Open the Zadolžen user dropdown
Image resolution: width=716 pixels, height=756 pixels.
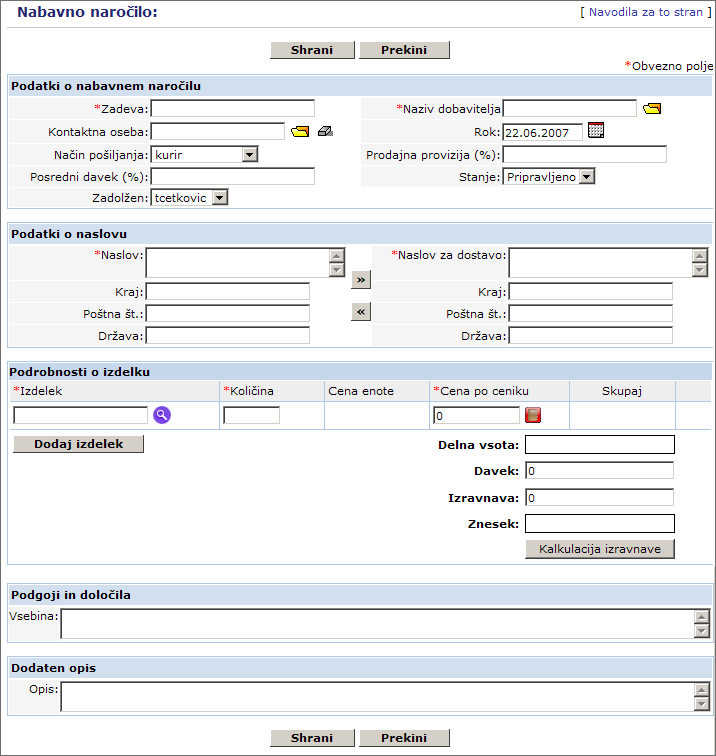(189, 198)
